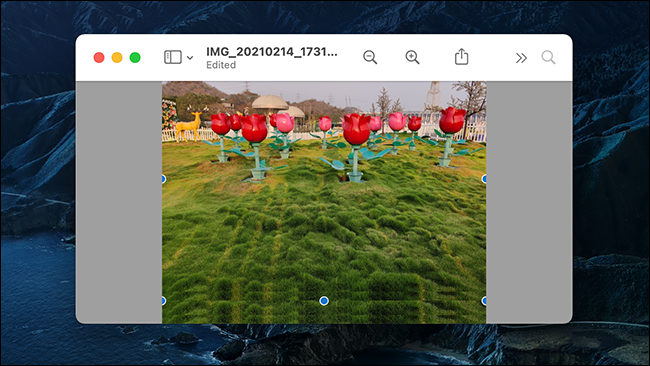Zoom out with the minus magnifier
650x366 pixels.
(370, 57)
